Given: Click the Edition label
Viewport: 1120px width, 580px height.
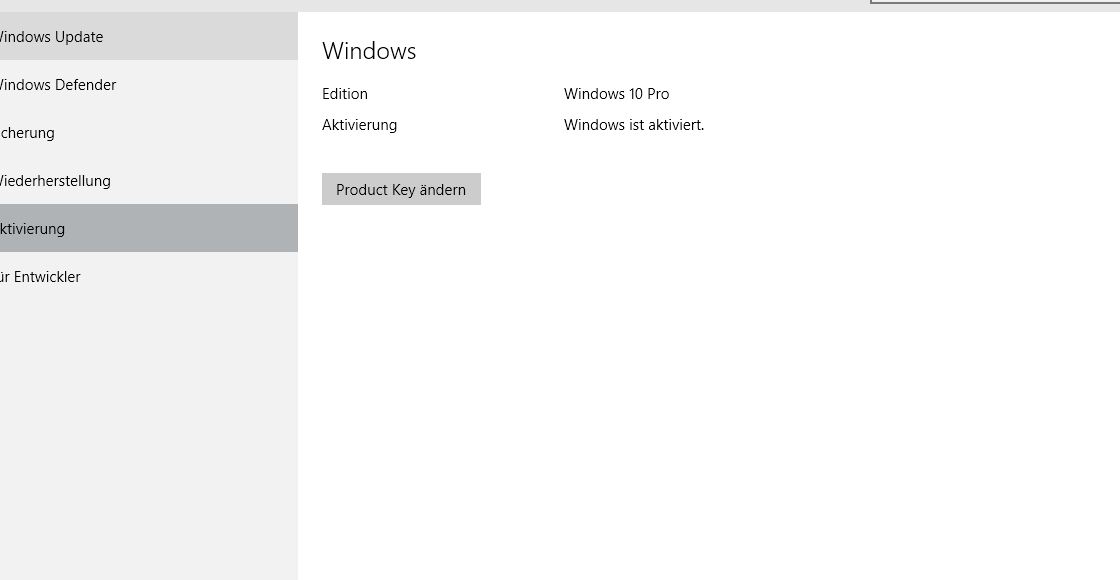Looking at the screenshot, I should [345, 94].
